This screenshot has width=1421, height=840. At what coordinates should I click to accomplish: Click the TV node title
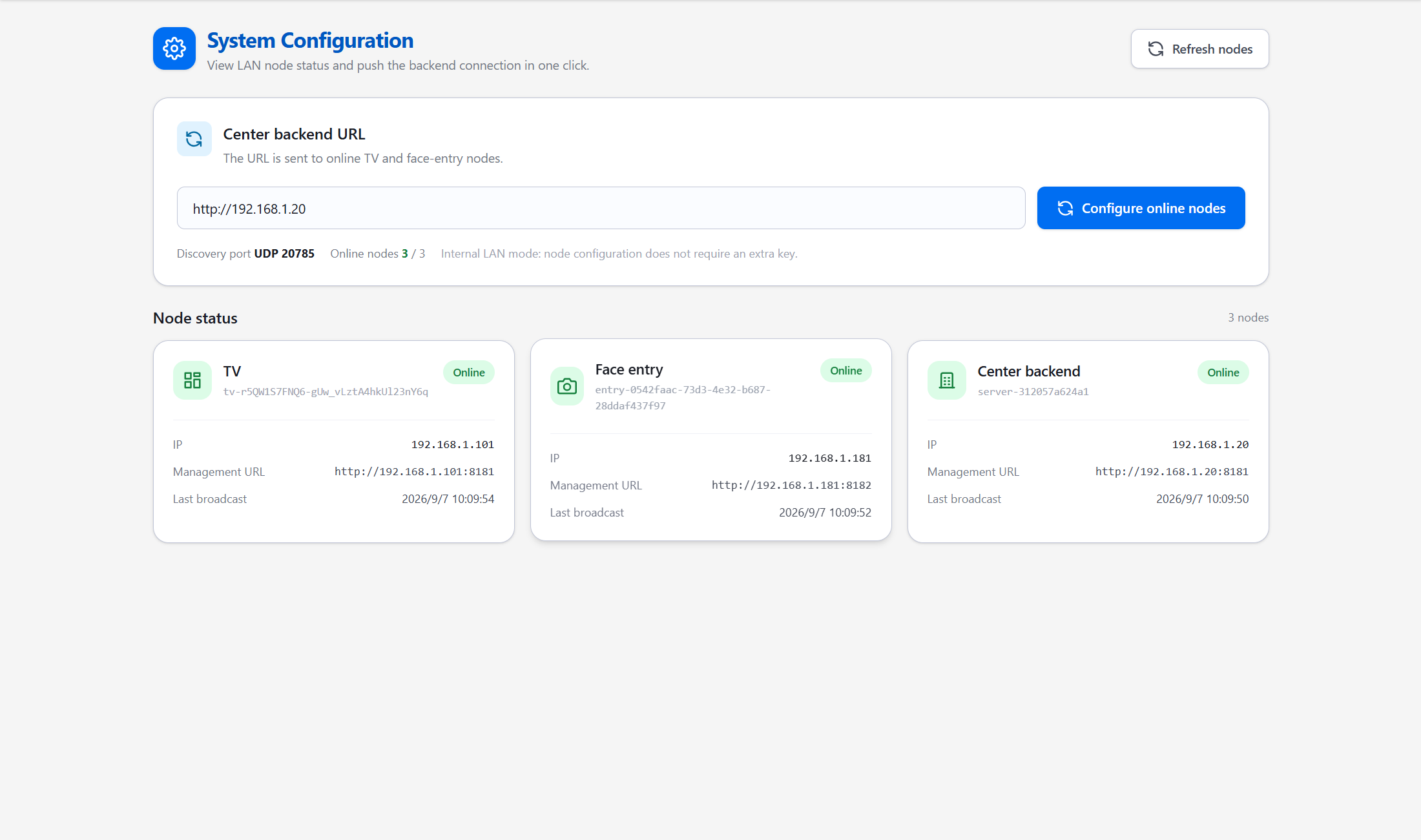232,371
